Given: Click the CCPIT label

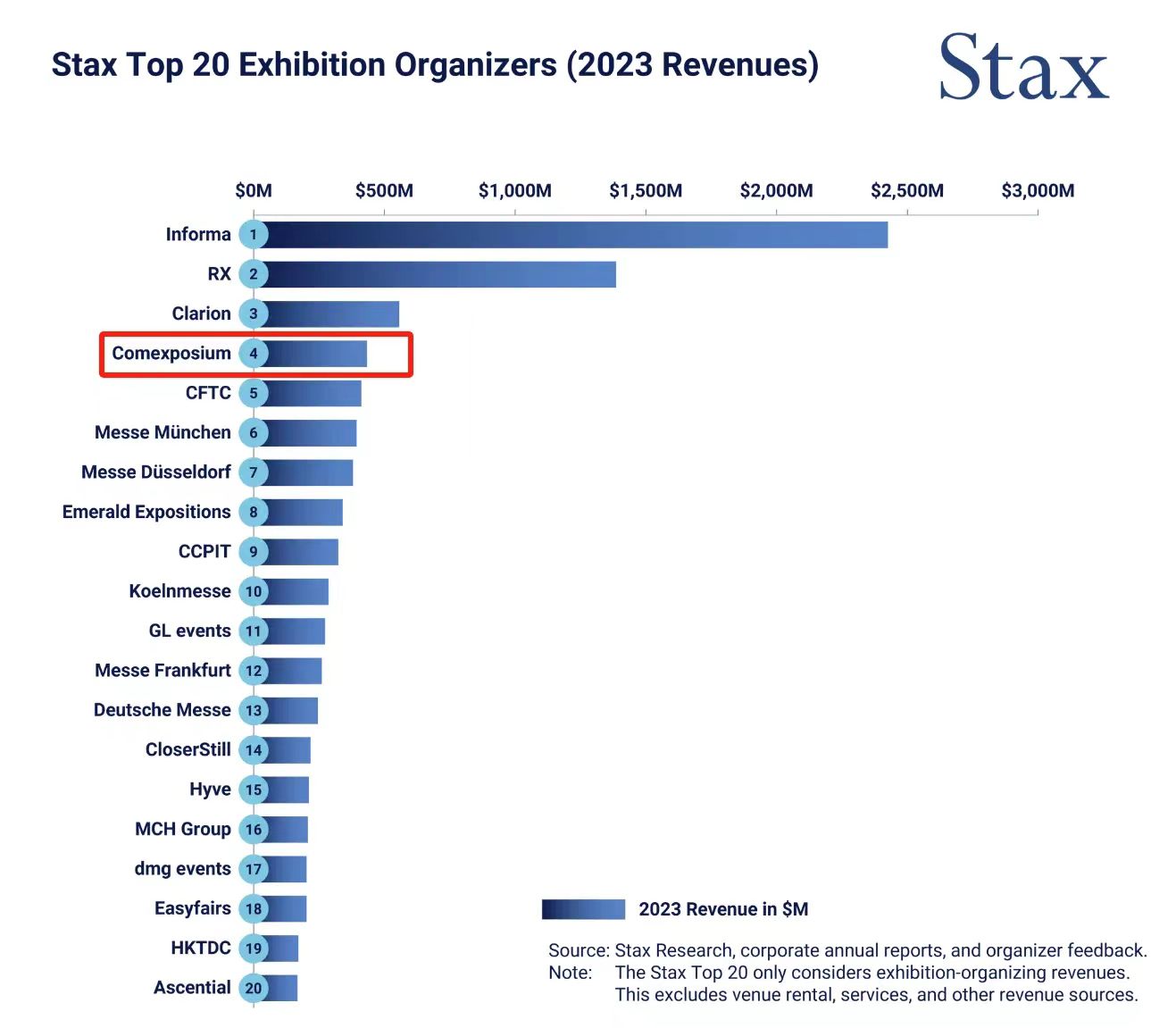Looking at the screenshot, I should (204, 551).
